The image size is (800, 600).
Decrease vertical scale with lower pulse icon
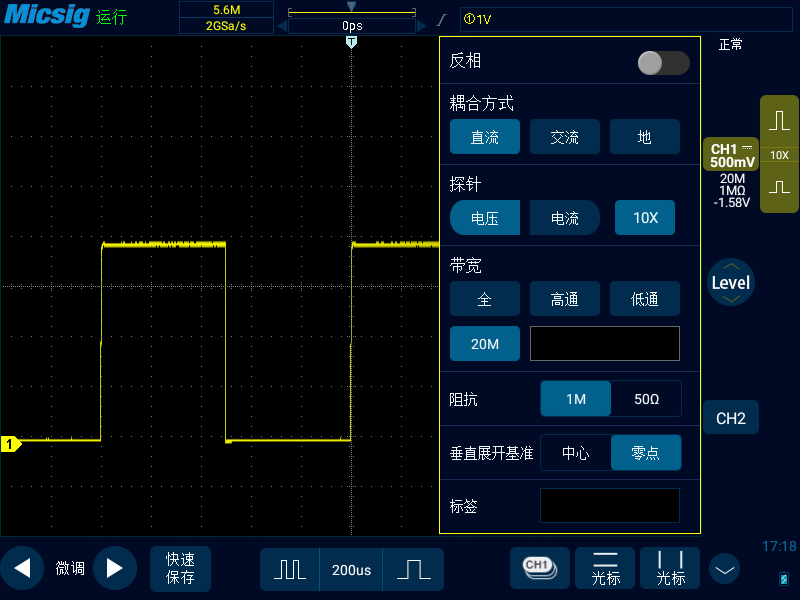click(780, 187)
